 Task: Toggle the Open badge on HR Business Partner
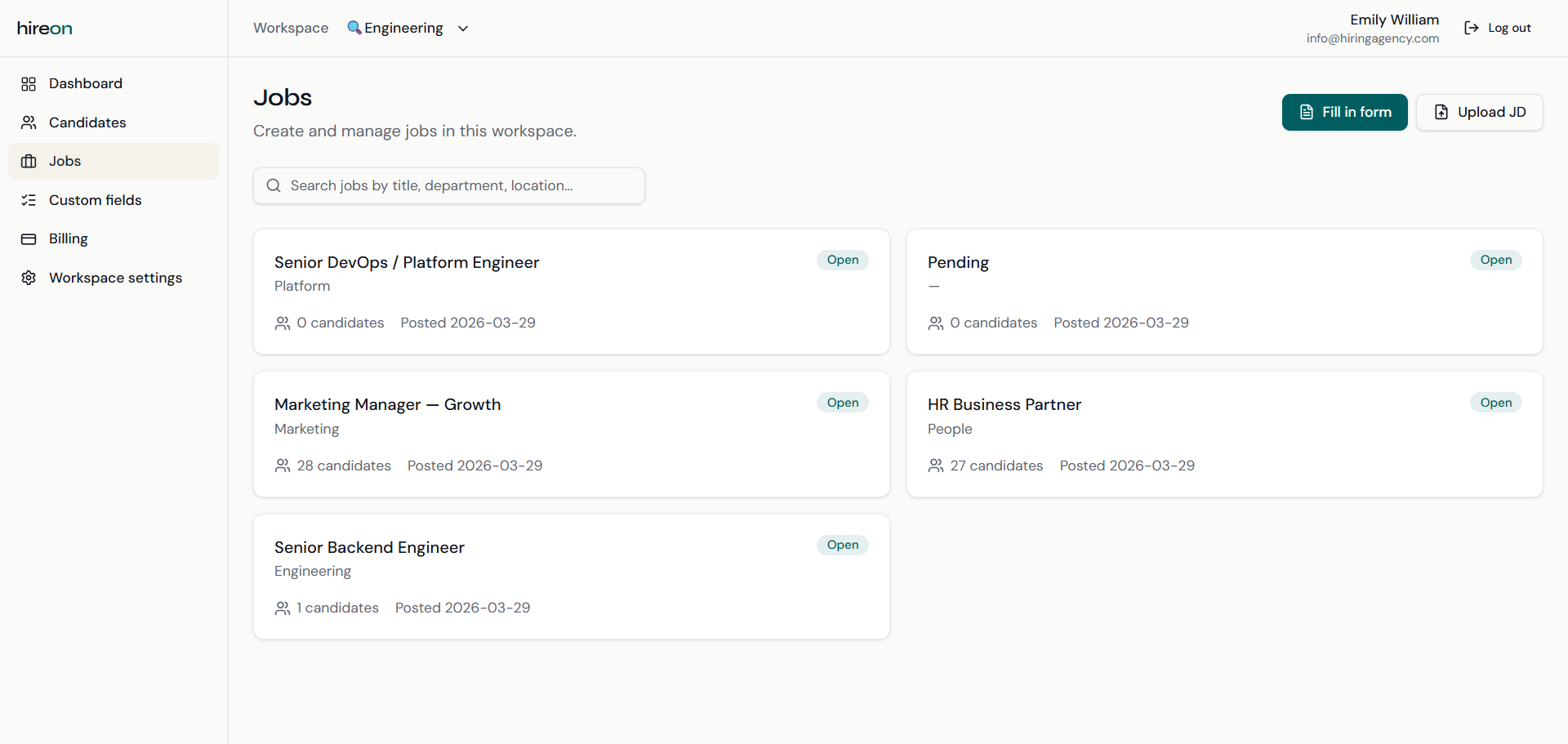[1495, 402]
